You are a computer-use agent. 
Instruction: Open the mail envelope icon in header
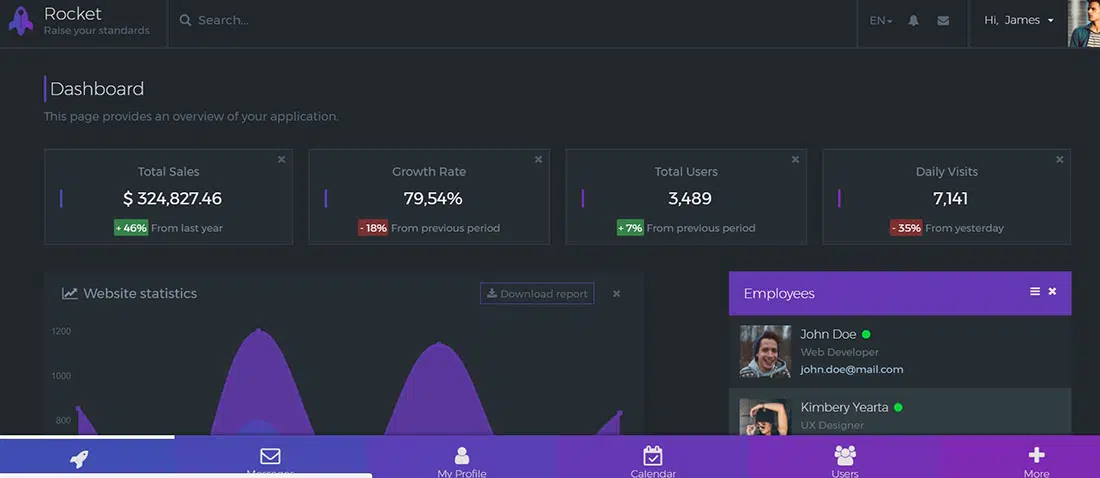click(x=943, y=21)
